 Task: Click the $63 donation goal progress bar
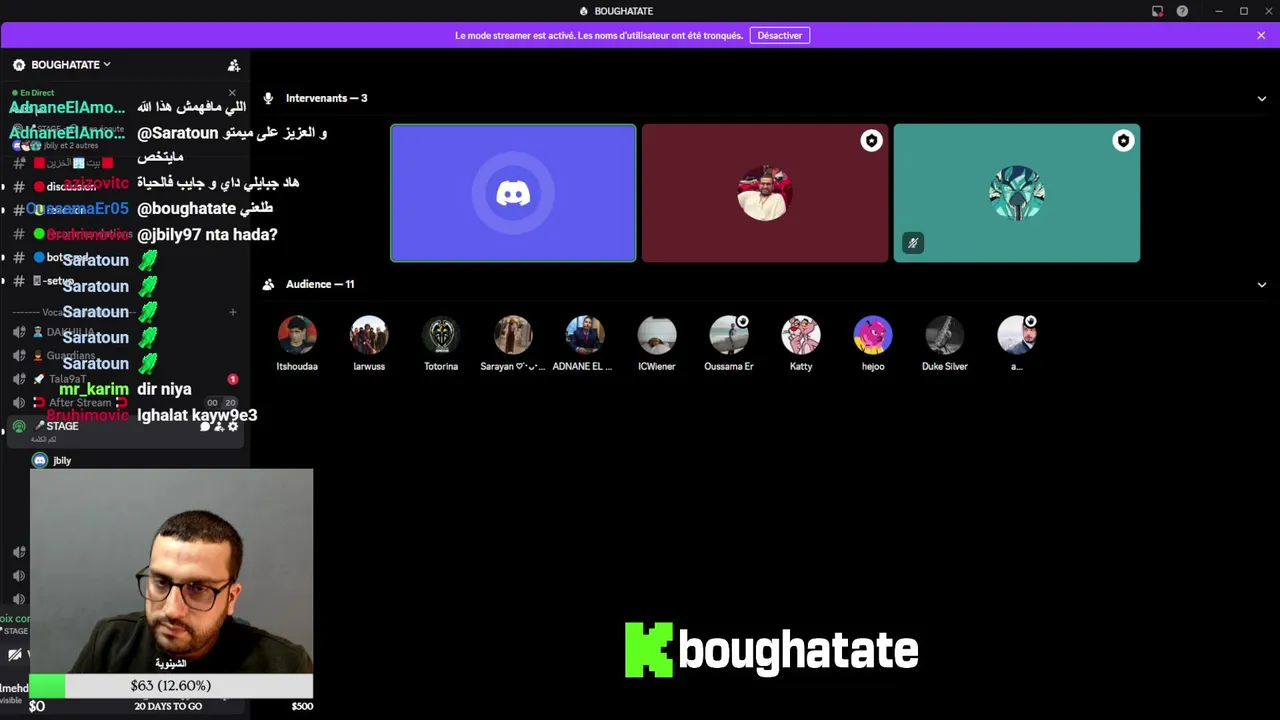point(171,686)
